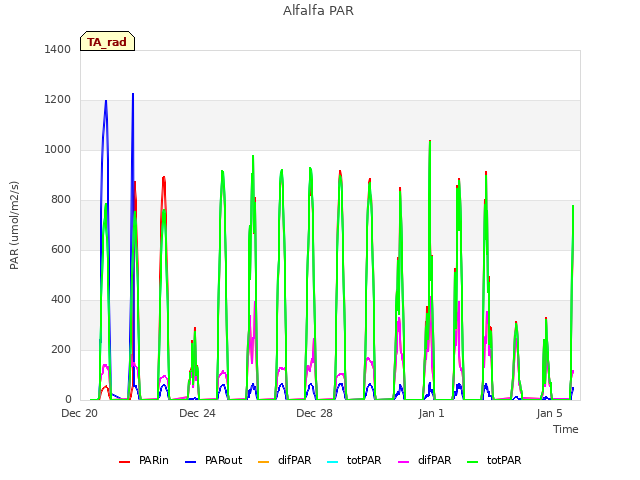
Task: Click the TA_rad annotation label
Action: (x=107, y=42)
